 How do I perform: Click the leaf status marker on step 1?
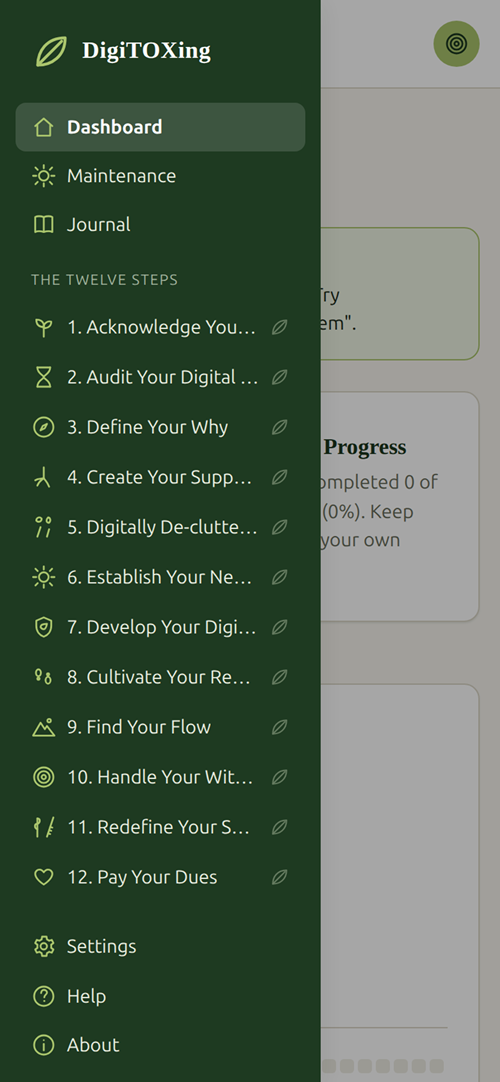point(279,327)
